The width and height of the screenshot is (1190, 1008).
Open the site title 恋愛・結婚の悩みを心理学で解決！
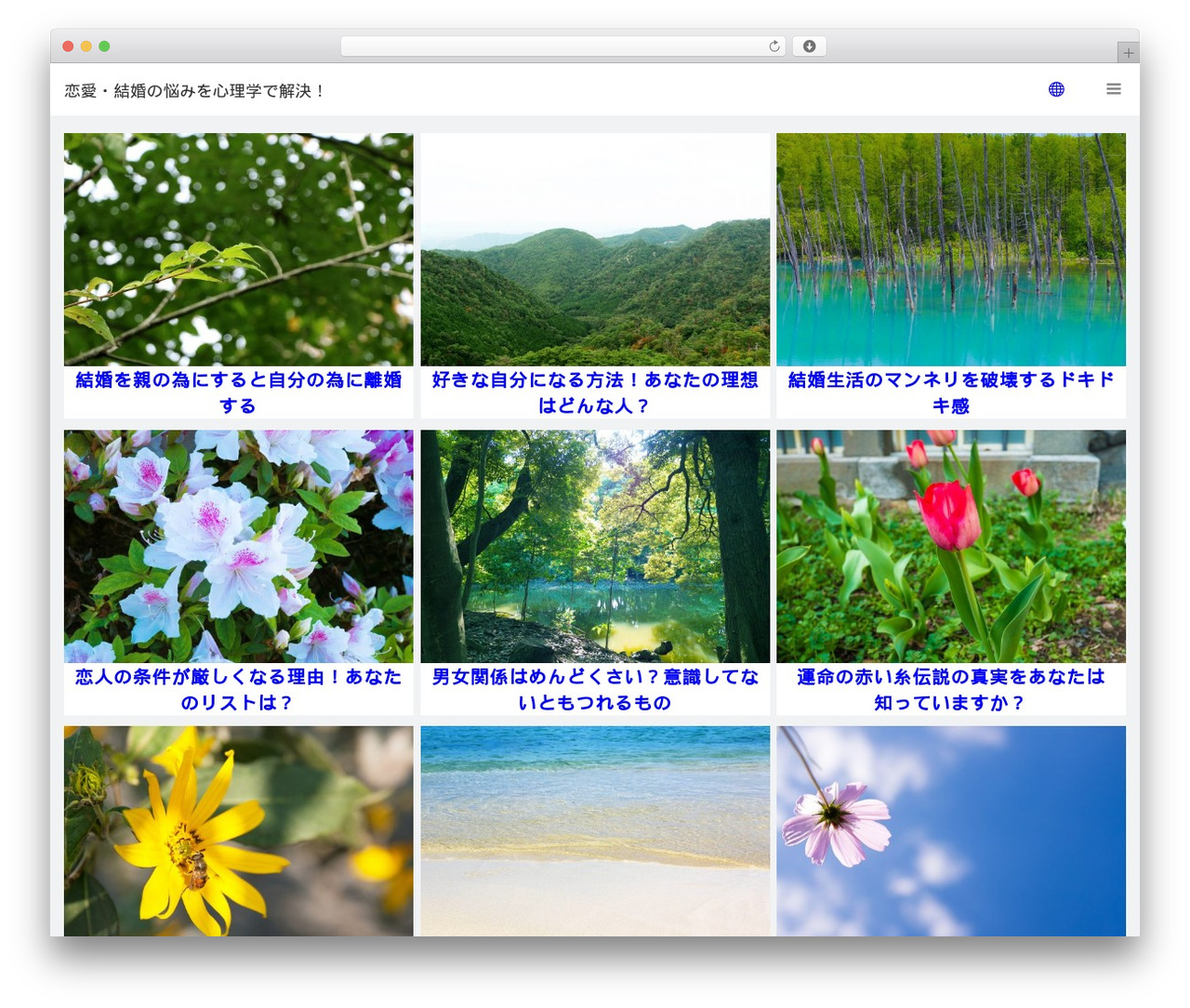click(194, 91)
